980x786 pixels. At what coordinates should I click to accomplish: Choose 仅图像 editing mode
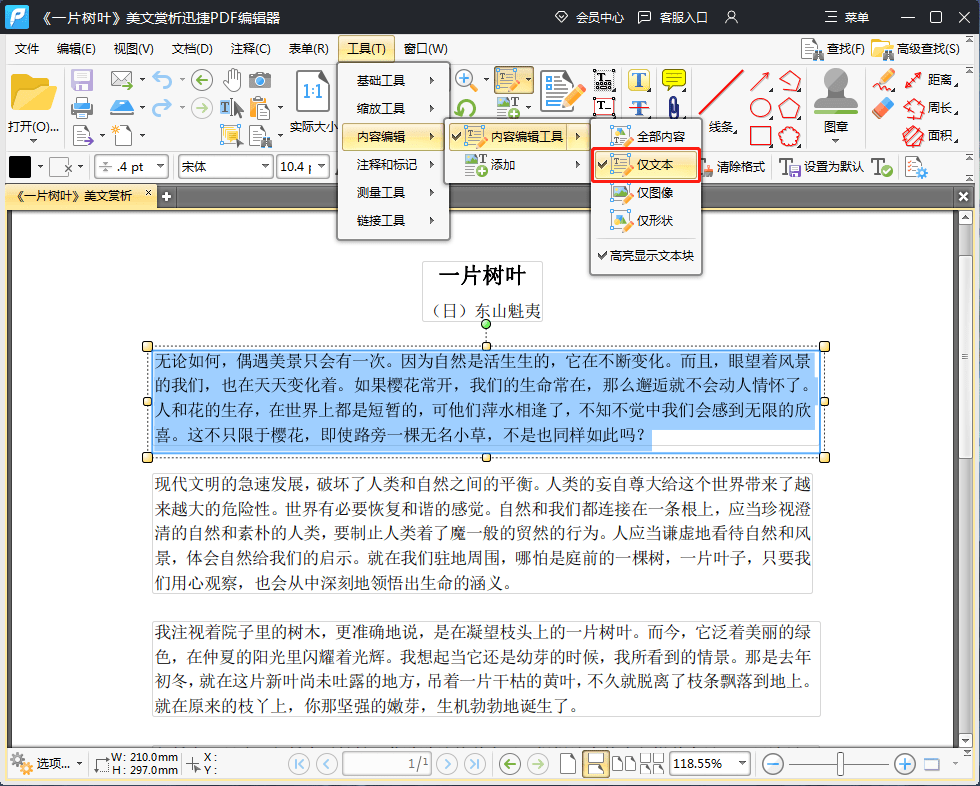[x=646, y=192]
